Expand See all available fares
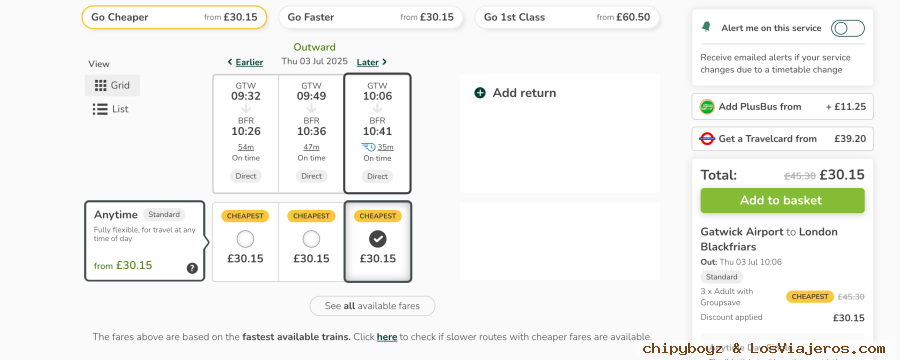 pos(373,306)
